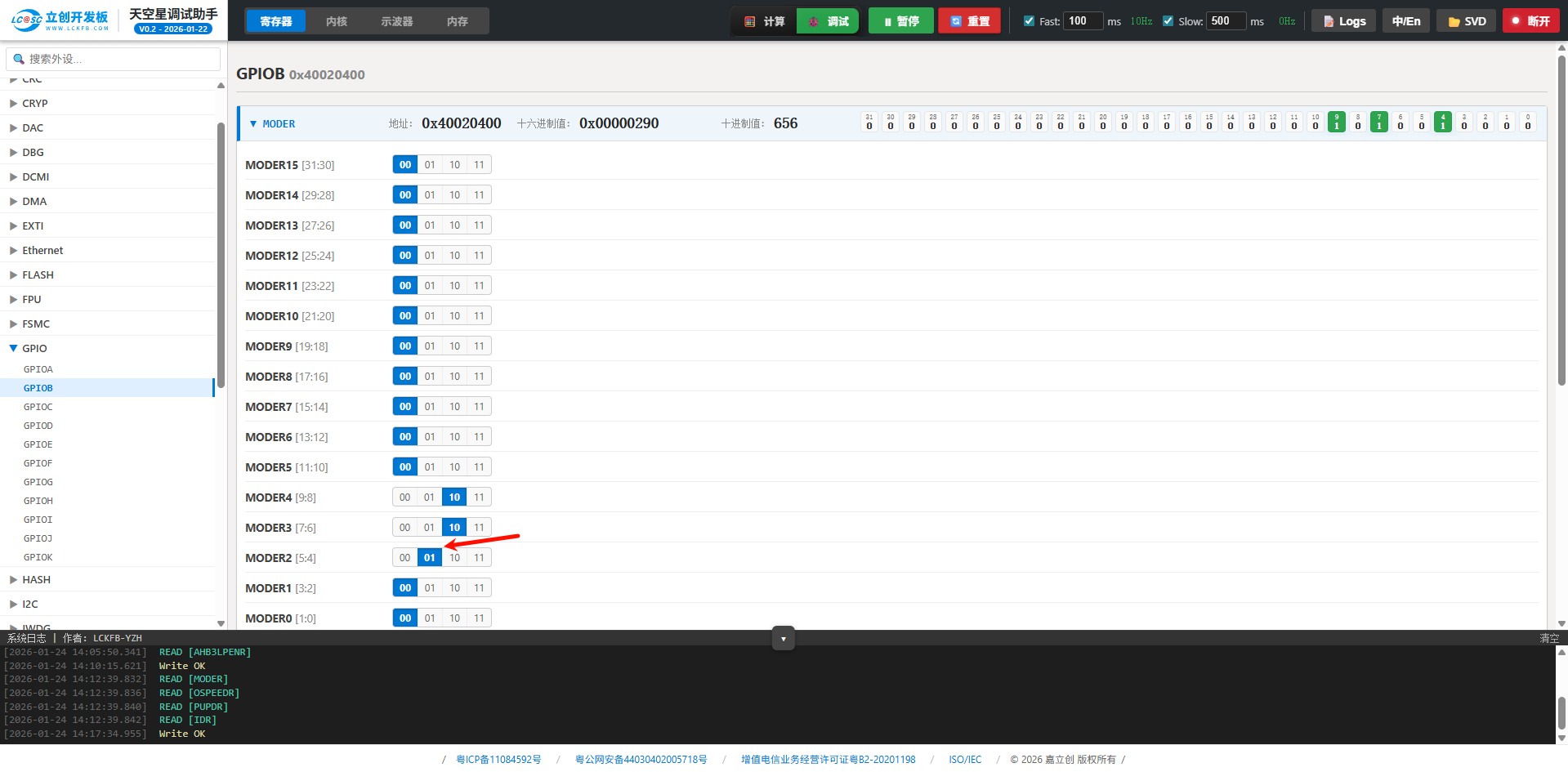
Task: Collapse the GPIO peripheral tree
Action: (x=14, y=349)
